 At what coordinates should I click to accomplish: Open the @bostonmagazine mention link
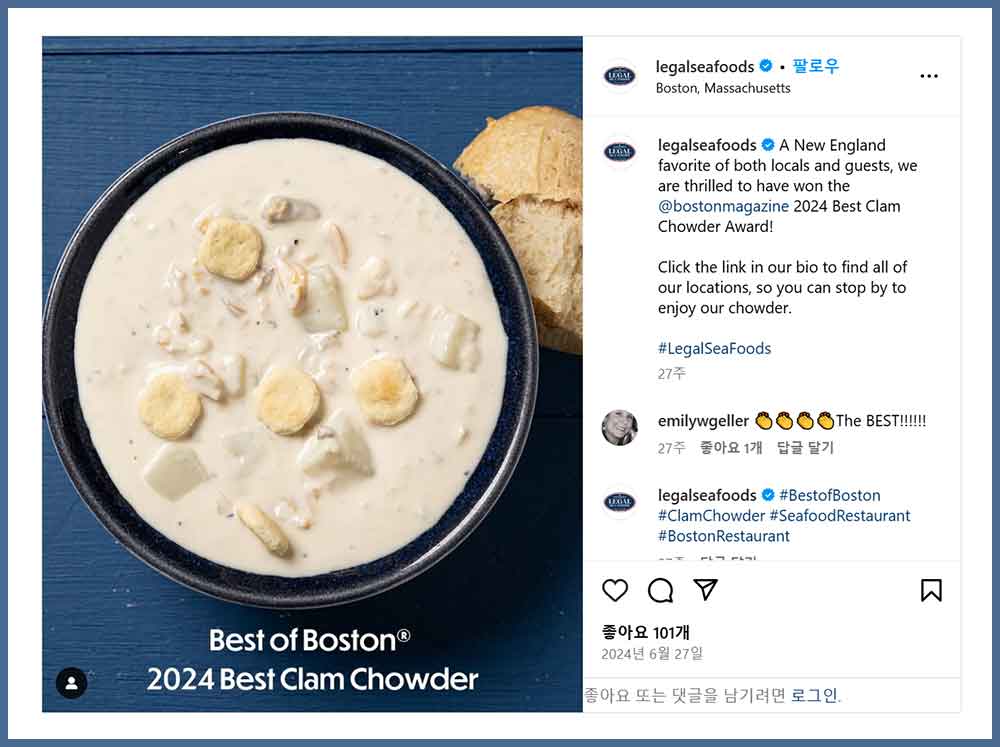pos(723,206)
